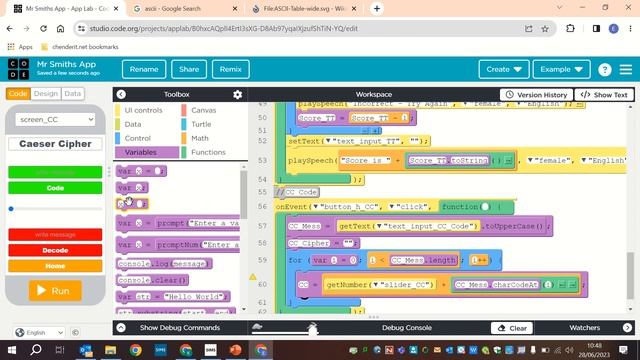Viewport: 640px width, 360px height.
Task: Select the UI controls toolbox category
Action: click(143, 110)
